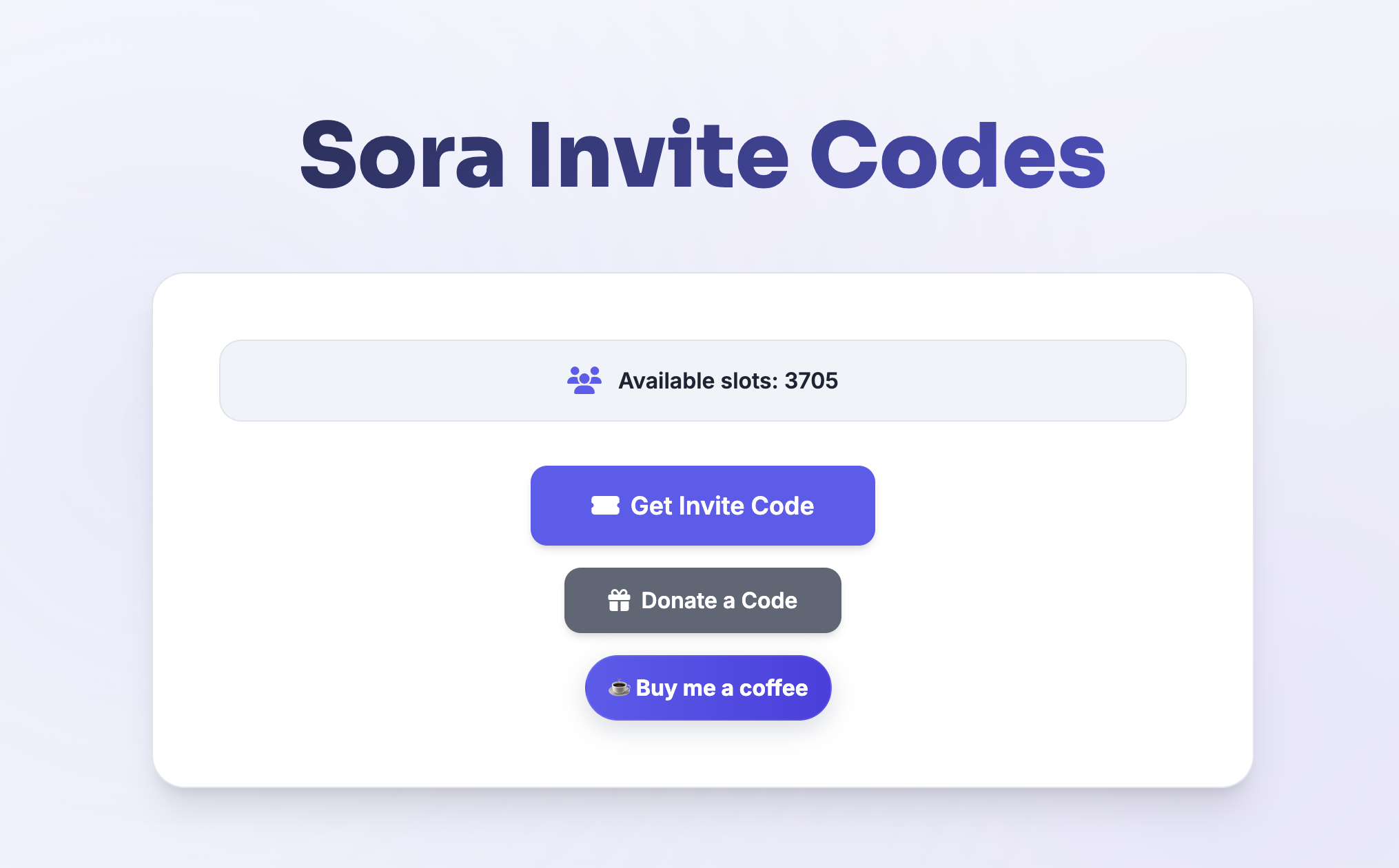Click the slot count number 3705

point(811,381)
